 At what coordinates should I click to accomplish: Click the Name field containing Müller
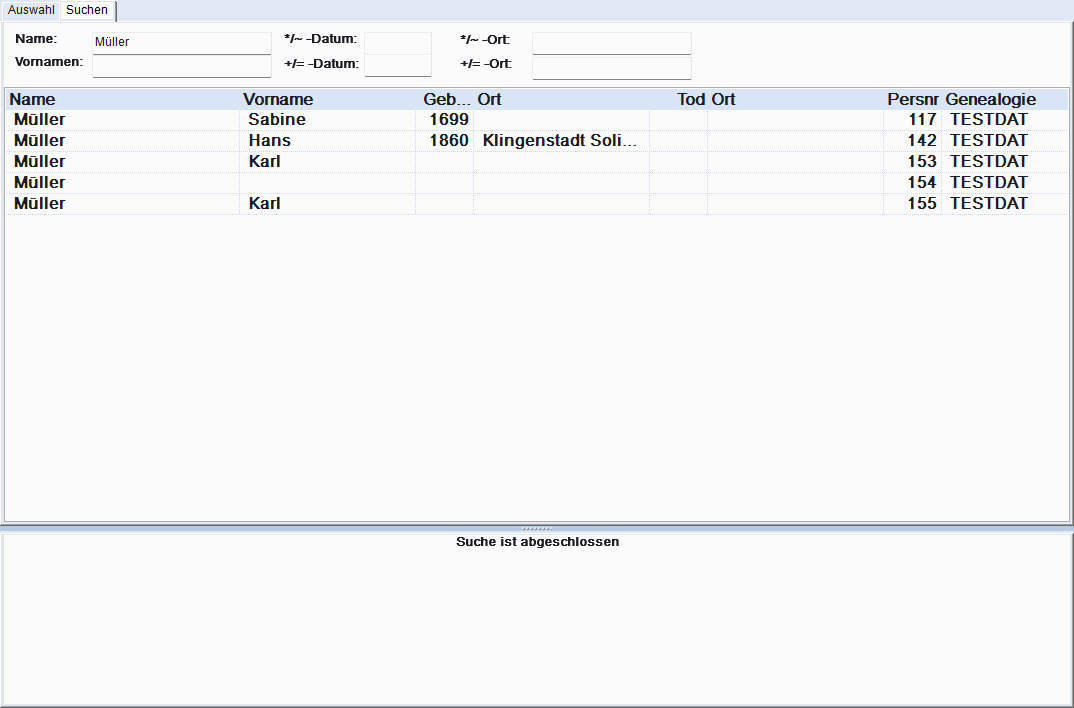(x=182, y=42)
